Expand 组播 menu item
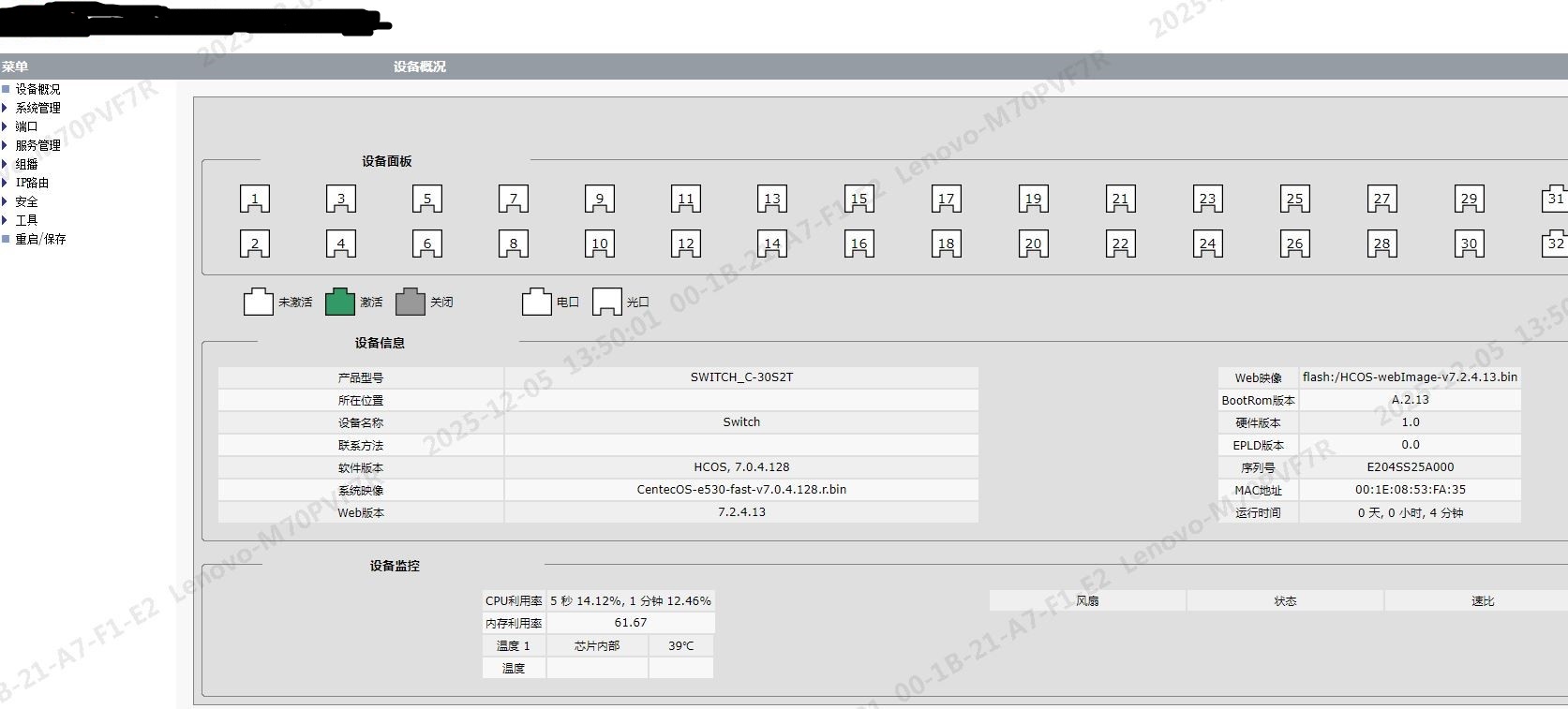 [26, 164]
